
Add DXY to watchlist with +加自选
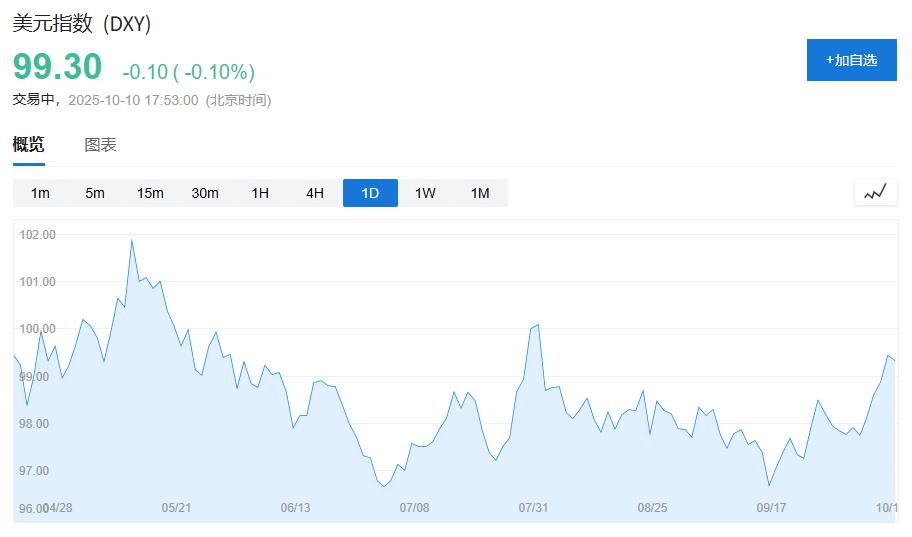pos(851,60)
